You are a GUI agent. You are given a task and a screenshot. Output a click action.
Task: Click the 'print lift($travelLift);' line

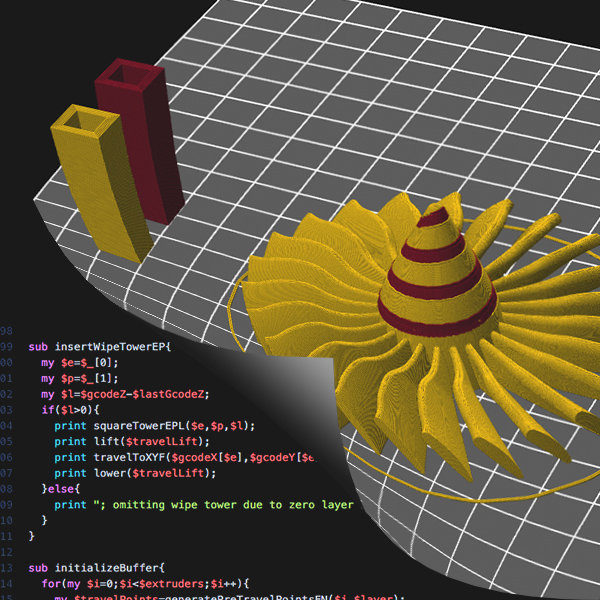click(132, 442)
